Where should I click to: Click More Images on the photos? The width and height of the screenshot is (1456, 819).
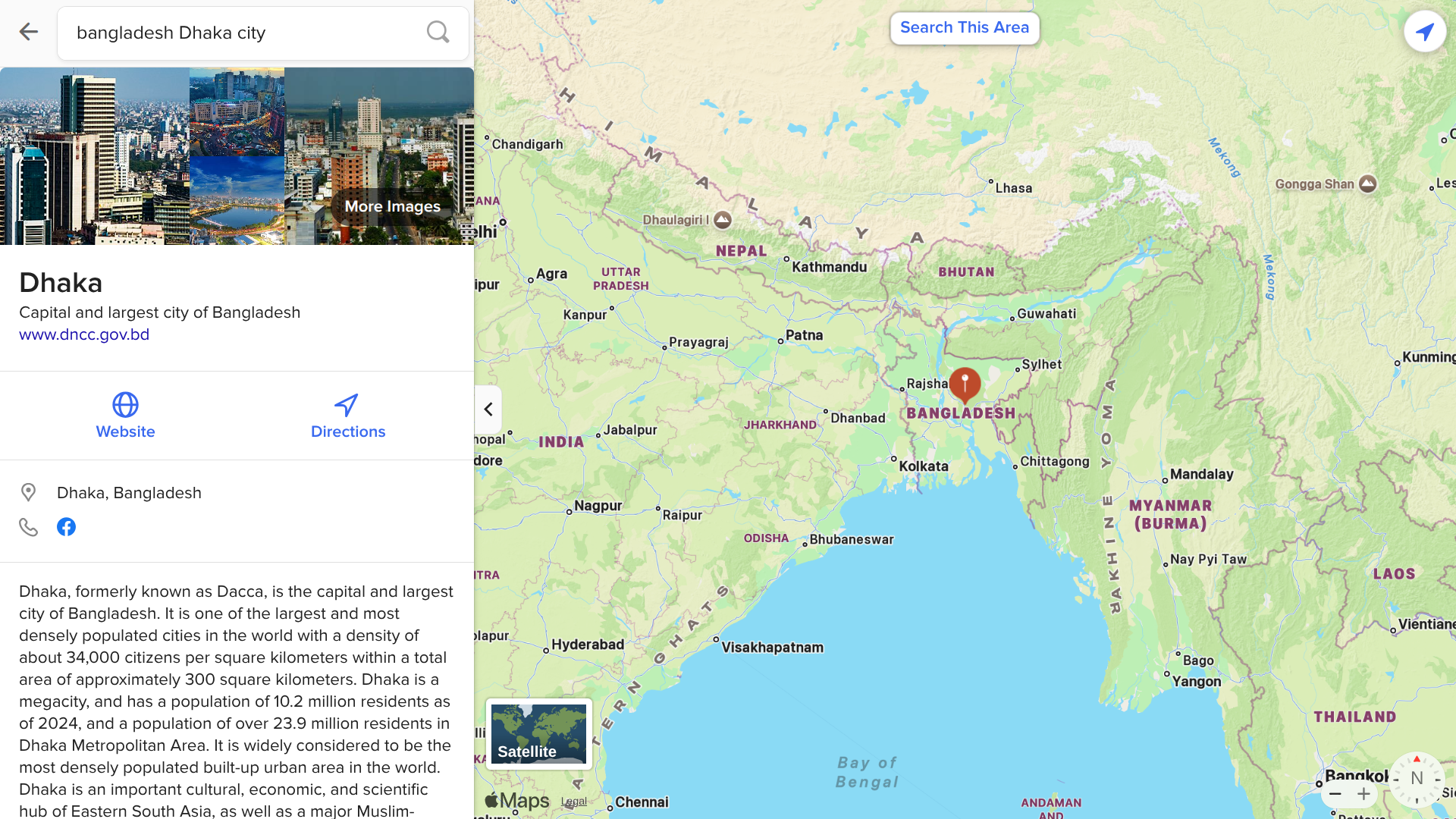392,206
